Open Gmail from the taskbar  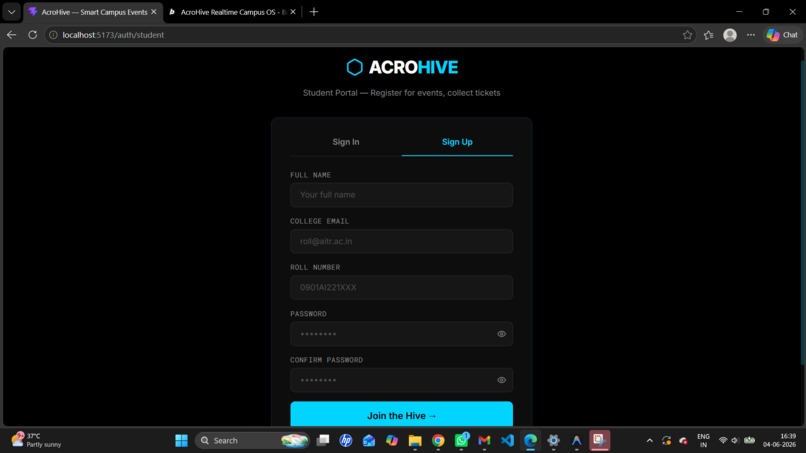point(484,441)
